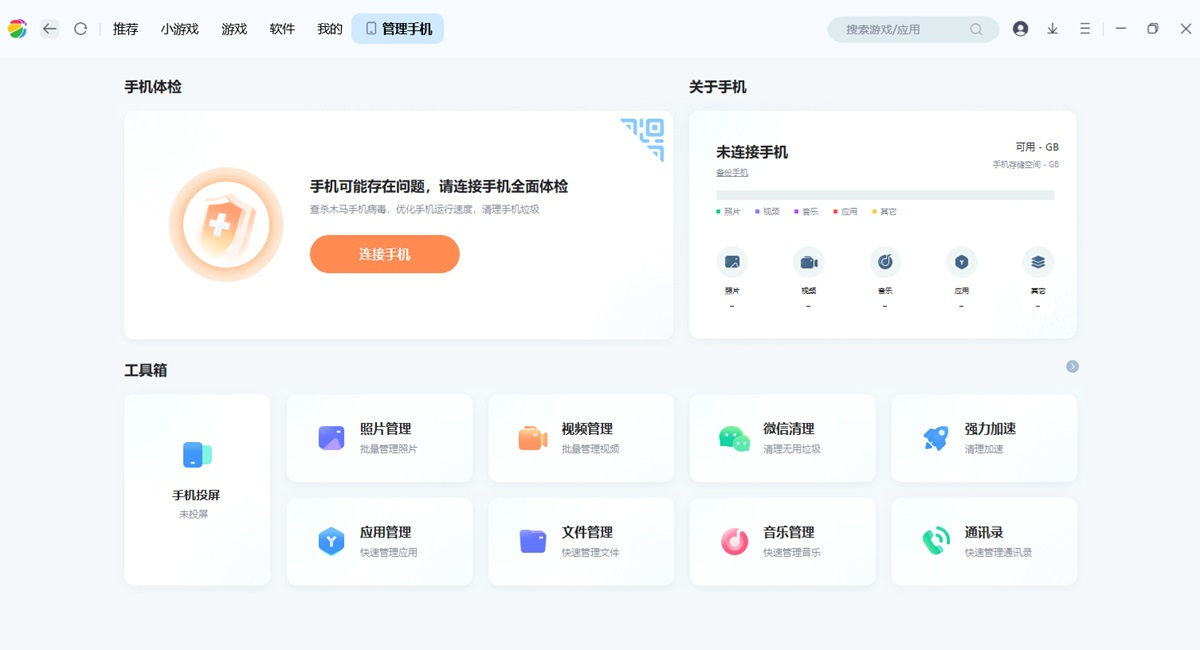Viewport: 1200px width, 650px height.
Task: Open the video management camera icon
Action: [x=532, y=438]
